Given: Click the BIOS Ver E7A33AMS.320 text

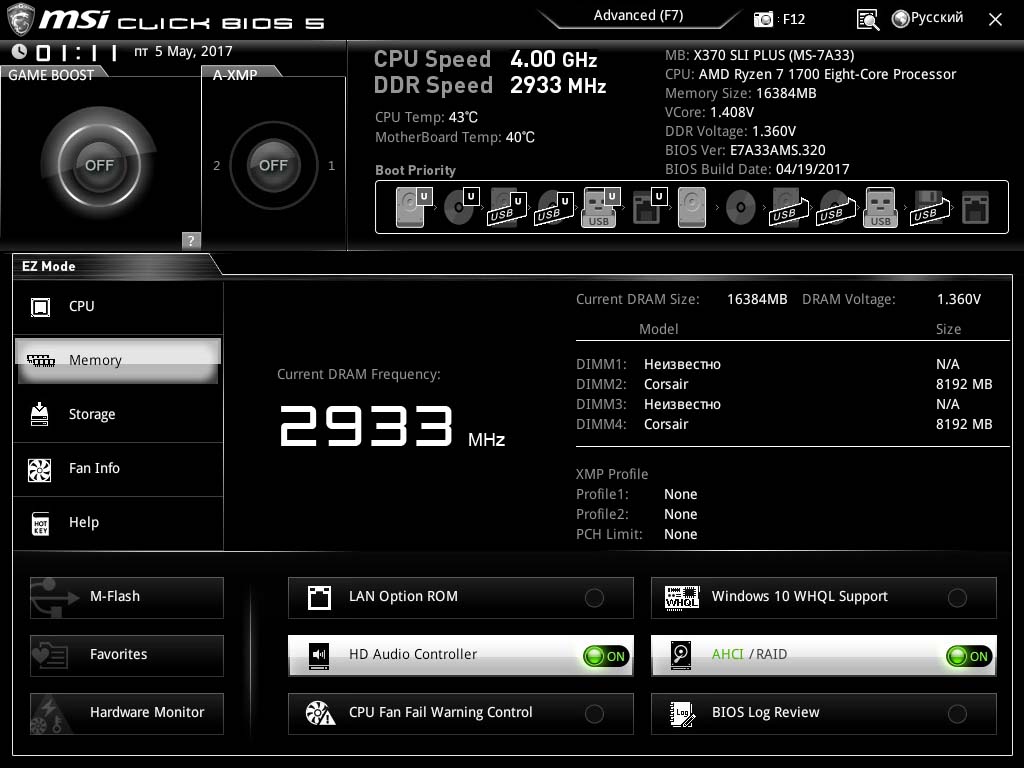Looking at the screenshot, I should pyautogui.click(x=745, y=150).
